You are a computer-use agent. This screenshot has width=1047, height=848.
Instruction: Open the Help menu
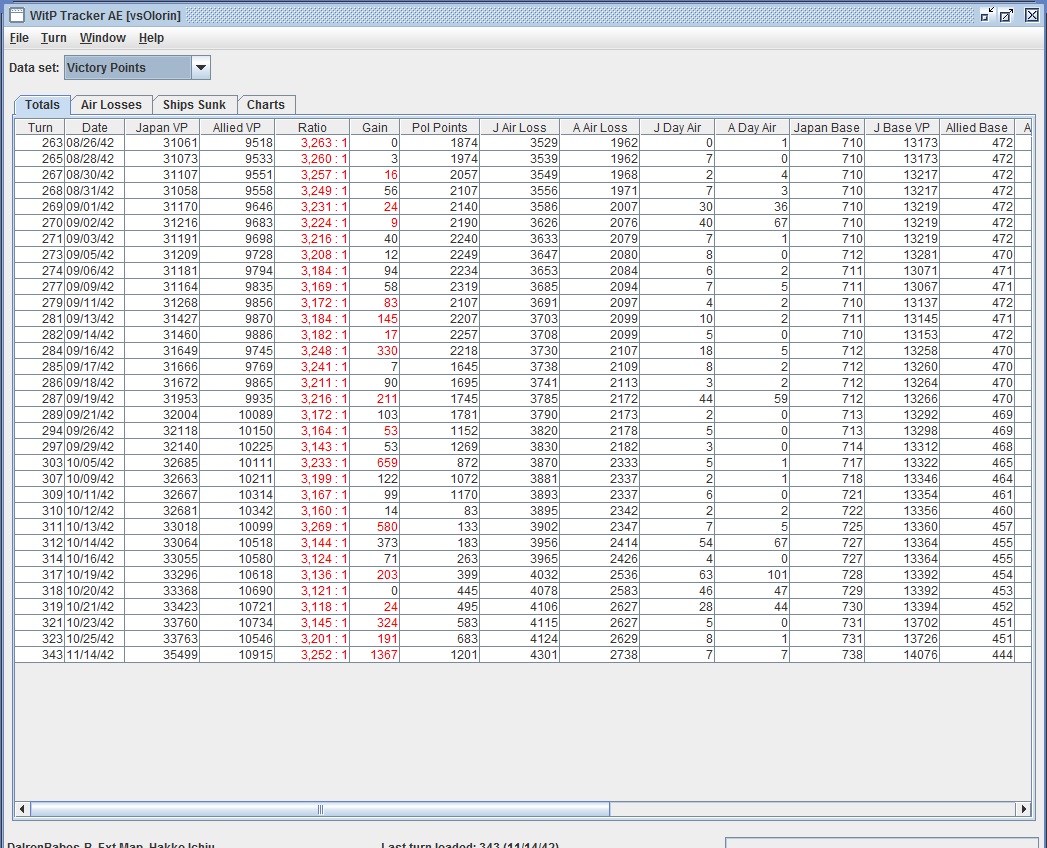(152, 38)
